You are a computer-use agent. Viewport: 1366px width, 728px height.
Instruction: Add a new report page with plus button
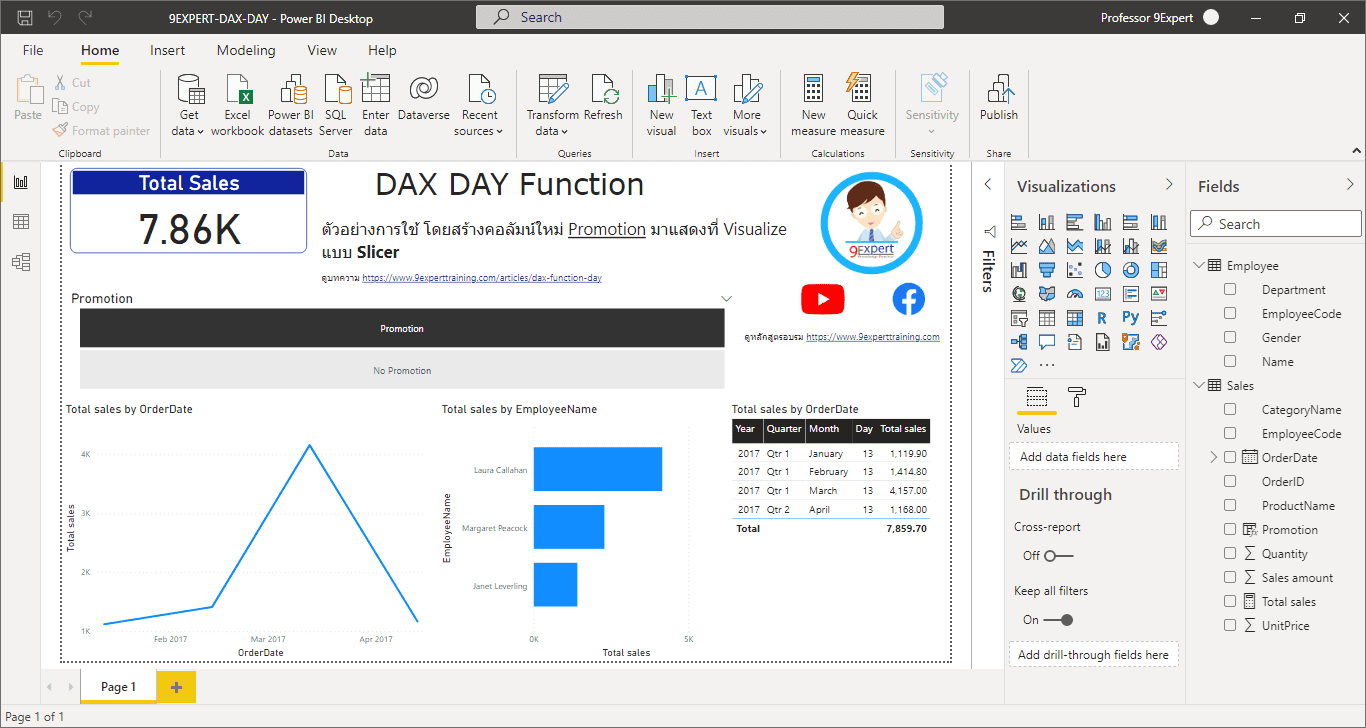pos(175,687)
